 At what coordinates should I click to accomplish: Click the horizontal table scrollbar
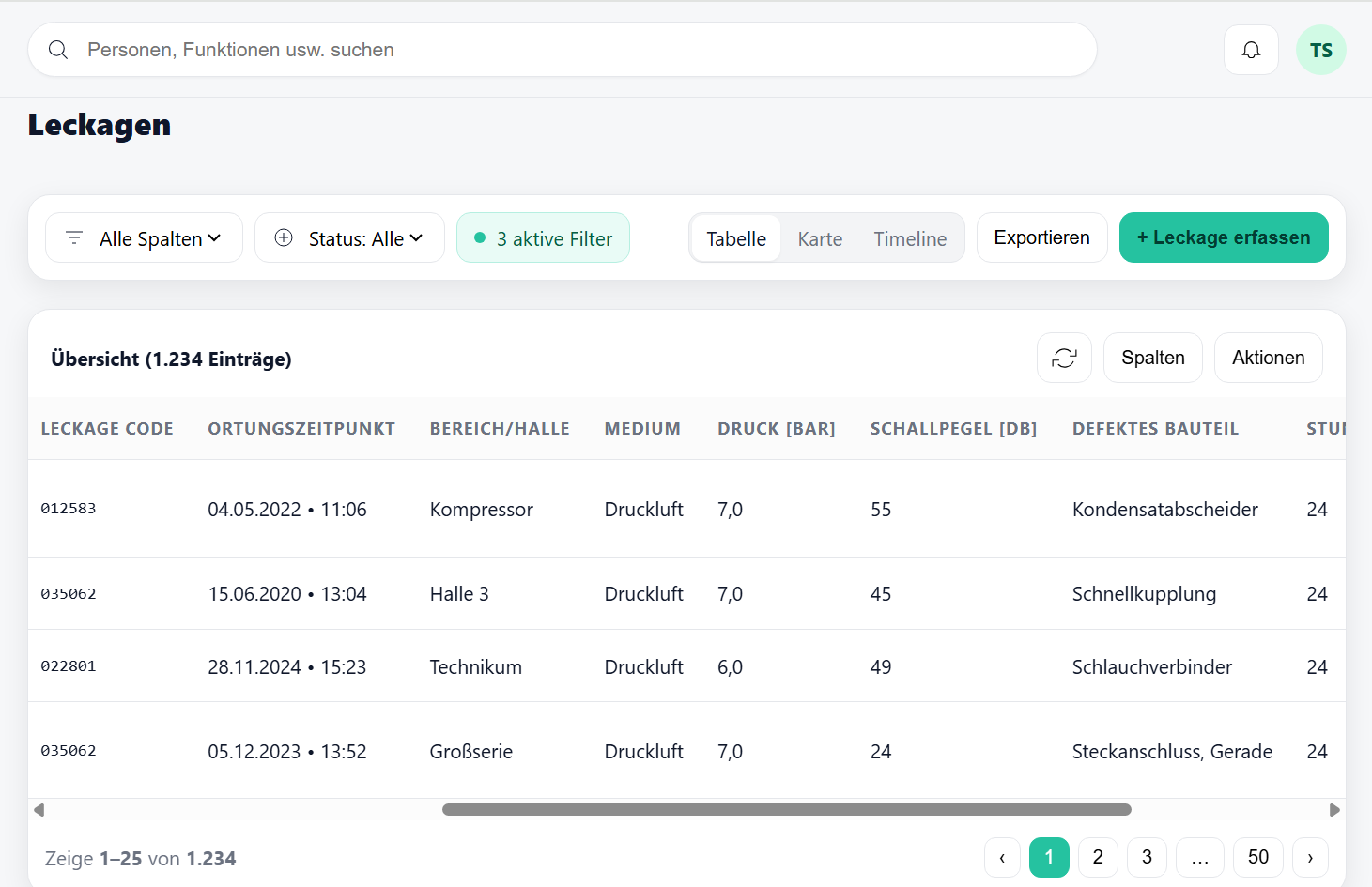tap(786, 810)
